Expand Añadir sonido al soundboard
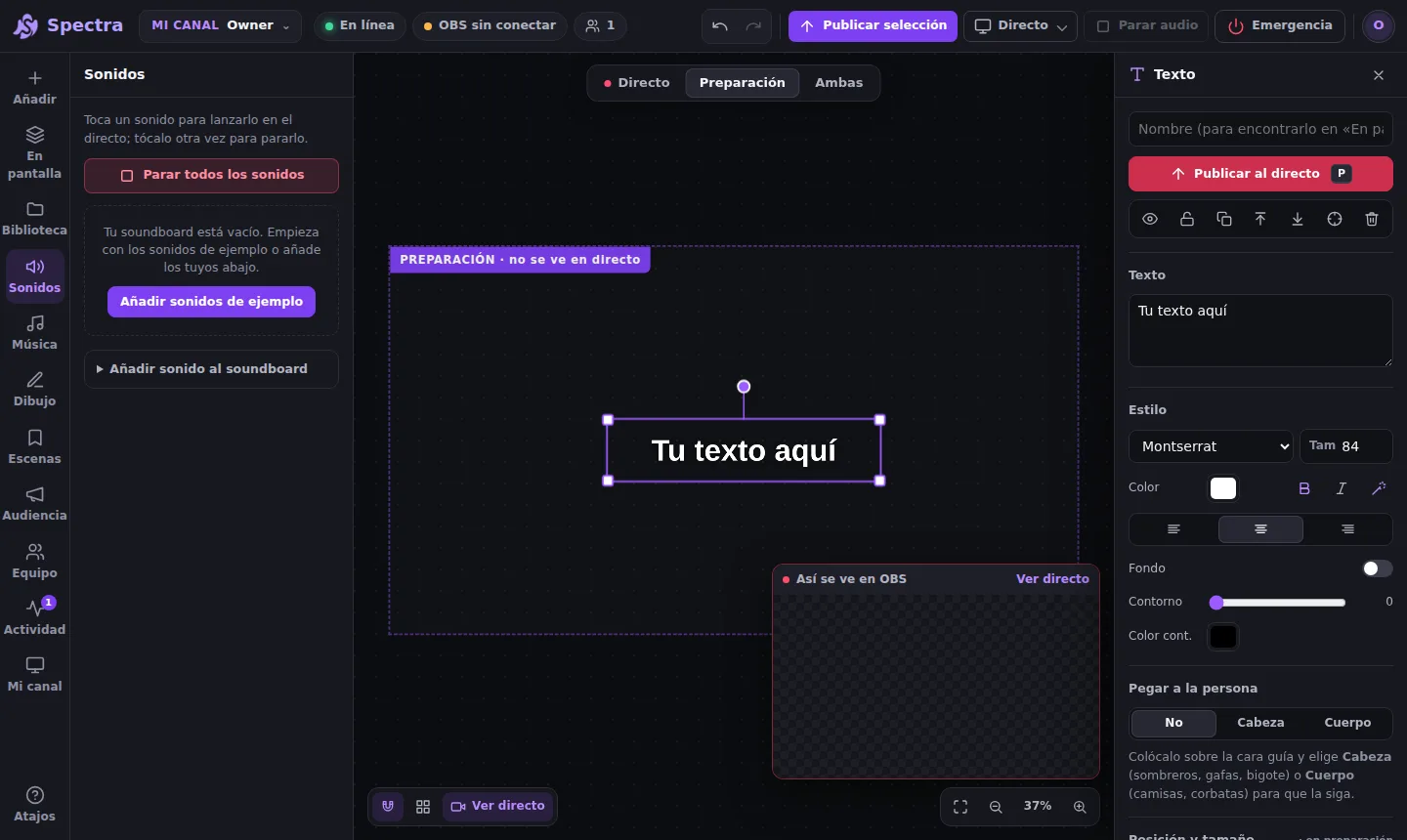This screenshot has width=1407, height=840. [x=211, y=369]
